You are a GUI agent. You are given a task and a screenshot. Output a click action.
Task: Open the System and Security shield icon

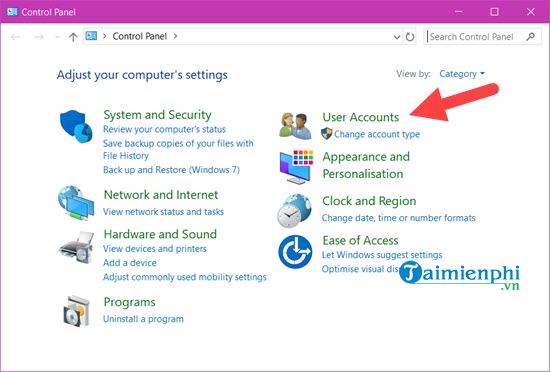76,127
